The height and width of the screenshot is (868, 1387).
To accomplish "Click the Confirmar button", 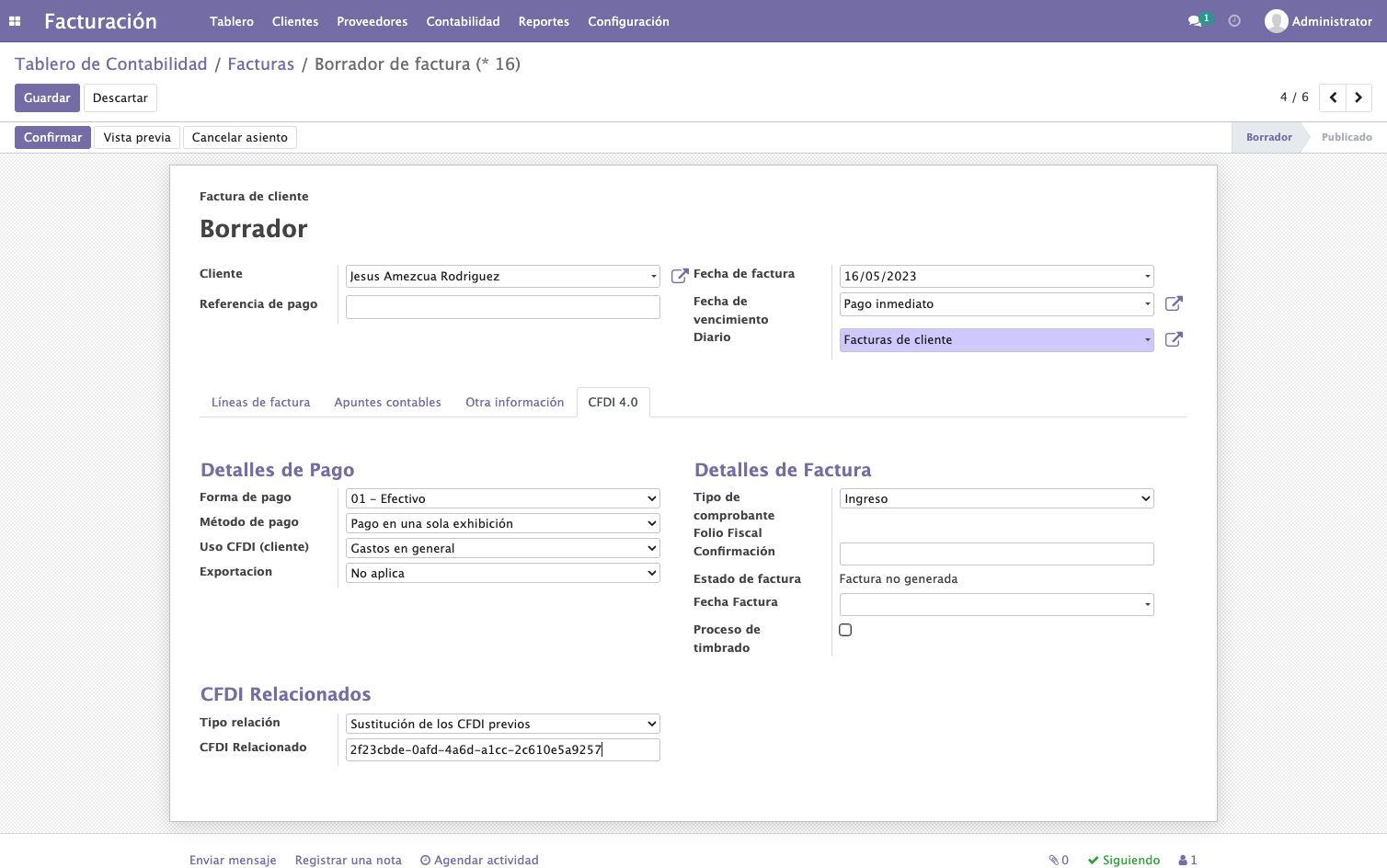I will [52, 137].
